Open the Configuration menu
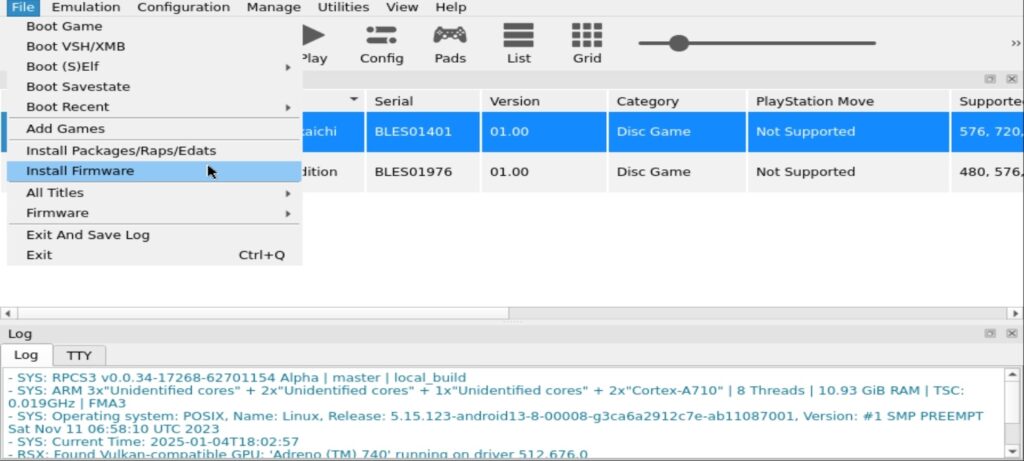Viewport: 1024px width, 461px height. click(x=184, y=7)
